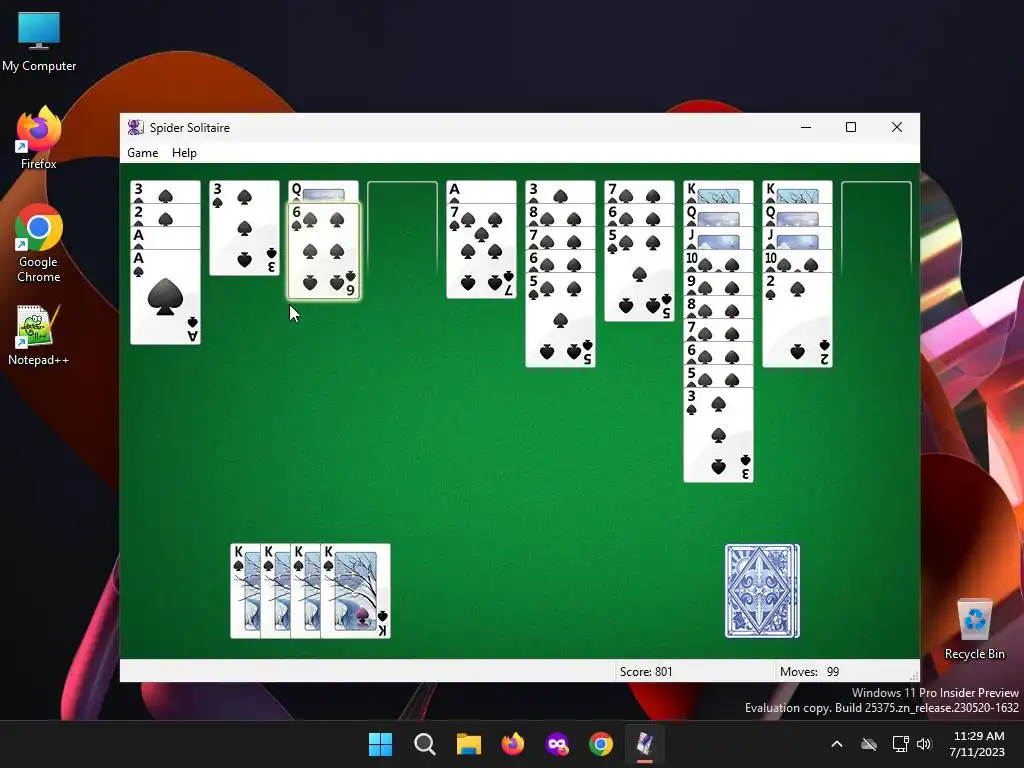The image size is (1024, 768).
Task: Open the clock showing 11:29 AM
Action: point(978,744)
